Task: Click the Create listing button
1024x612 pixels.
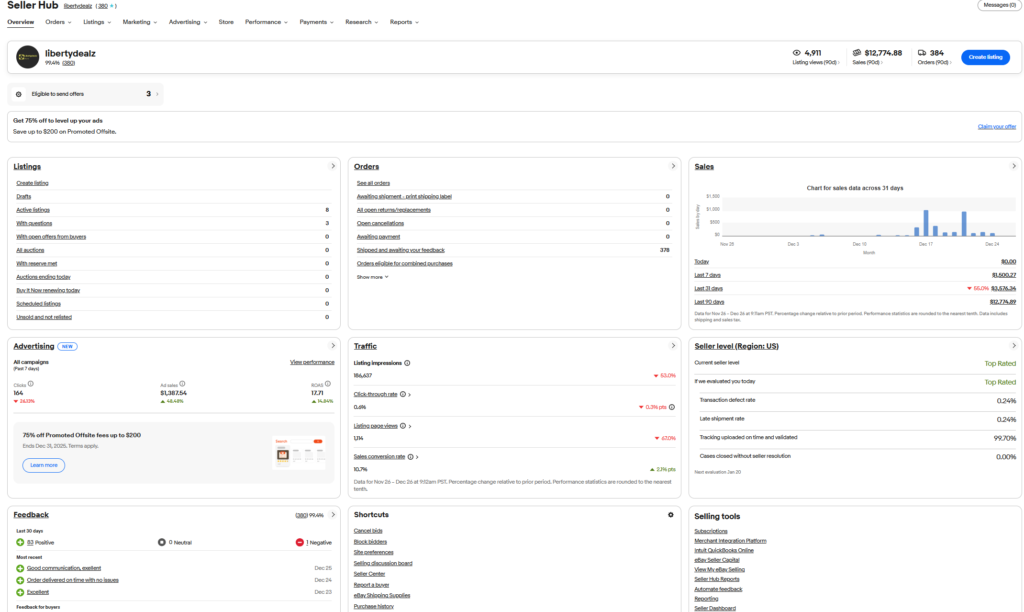Action: click(985, 58)
